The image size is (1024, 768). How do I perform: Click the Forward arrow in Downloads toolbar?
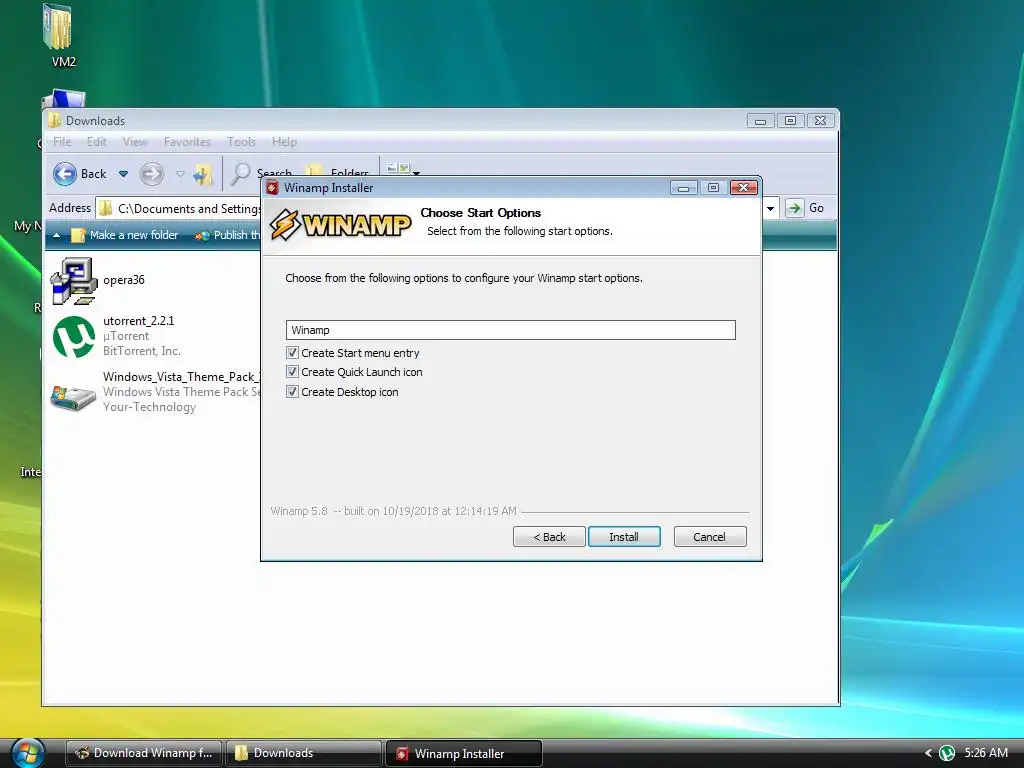click(x=152, y=174)
